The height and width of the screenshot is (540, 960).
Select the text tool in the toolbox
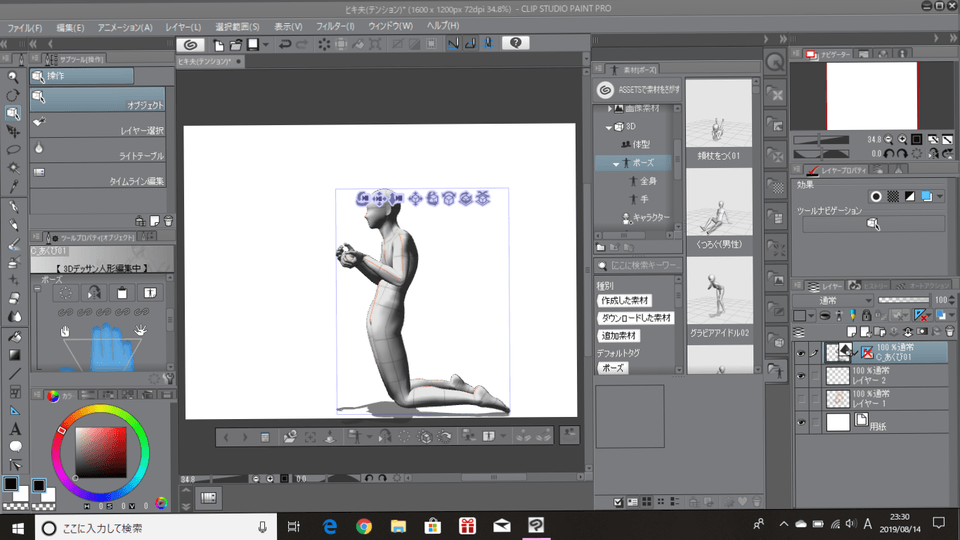(x=14, y=428)
